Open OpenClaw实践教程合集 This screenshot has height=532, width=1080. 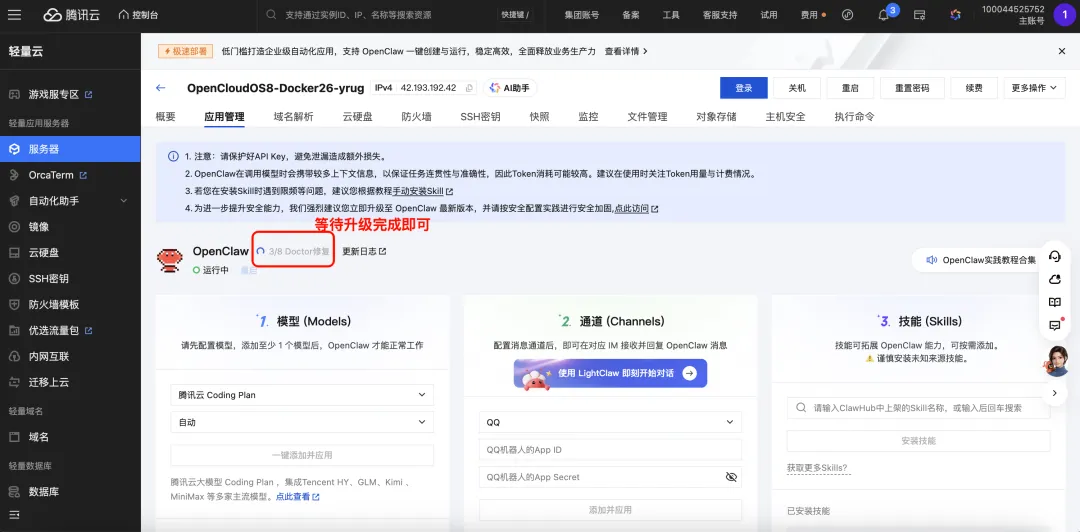click(980, 260)
